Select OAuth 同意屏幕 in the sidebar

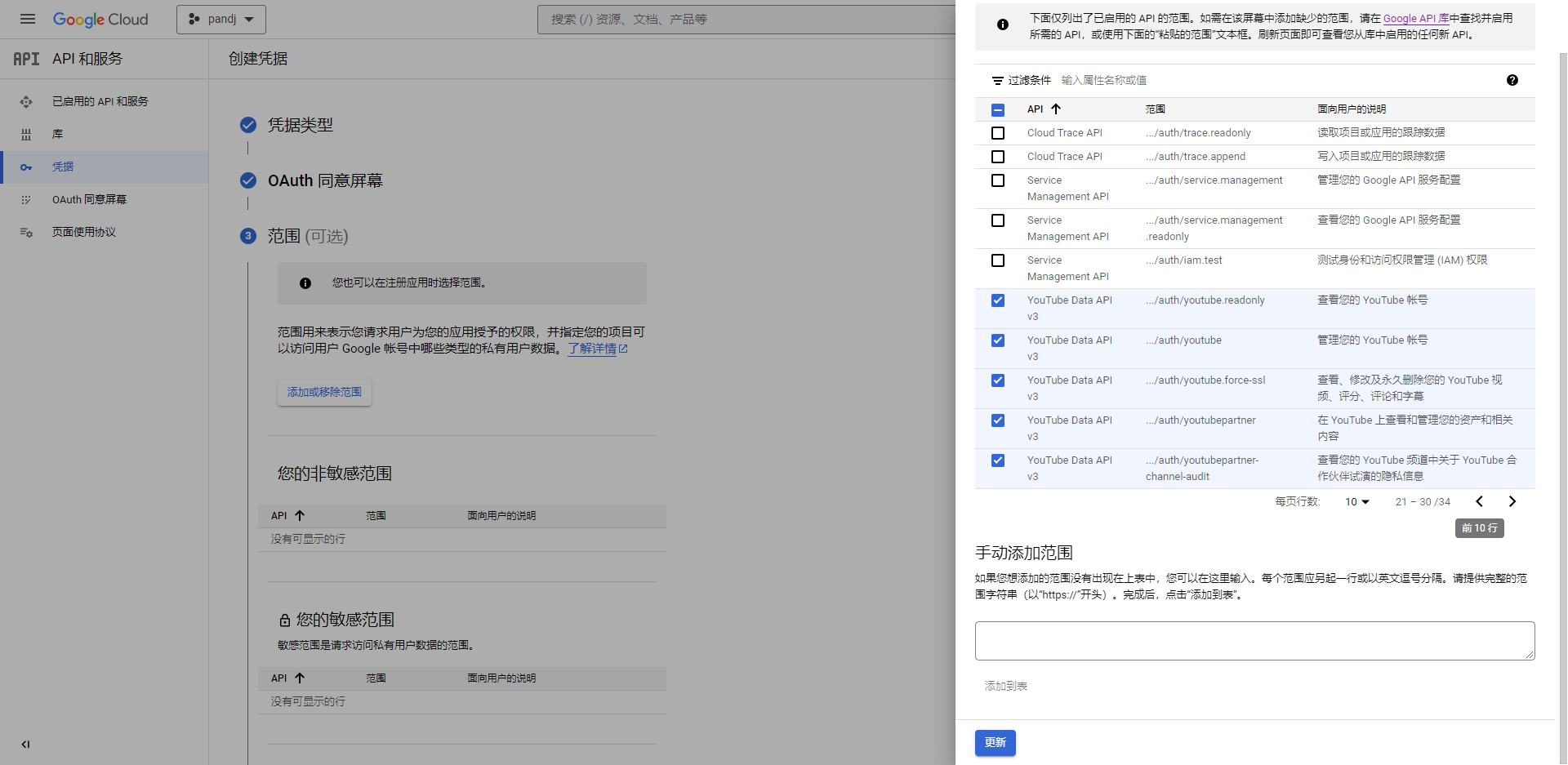pyautogui.click(x=89, y=199)
